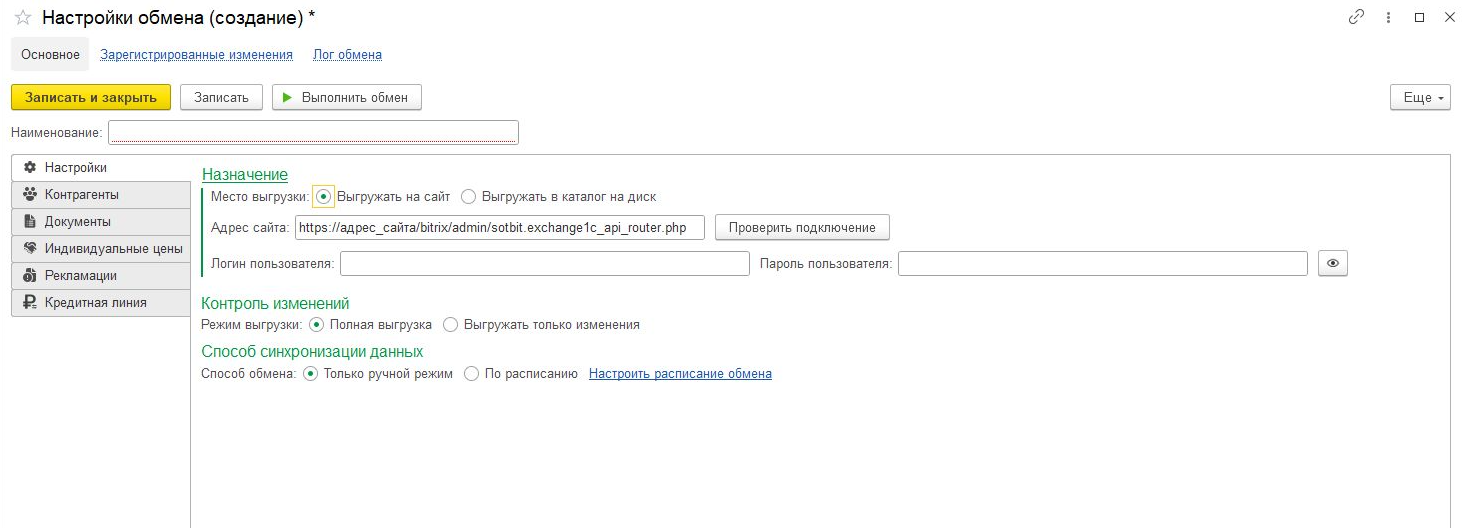Select Выгружать только изменения radio button

pos(450,325)
